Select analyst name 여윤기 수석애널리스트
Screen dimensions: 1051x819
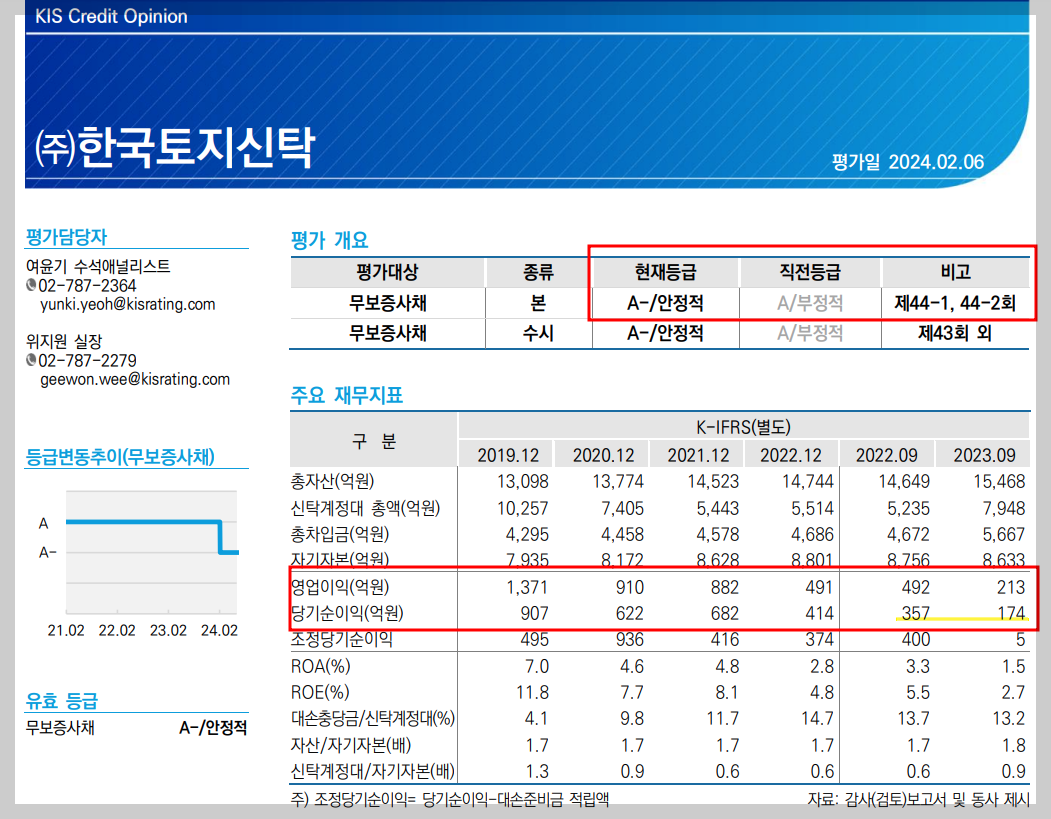[98, 266]
